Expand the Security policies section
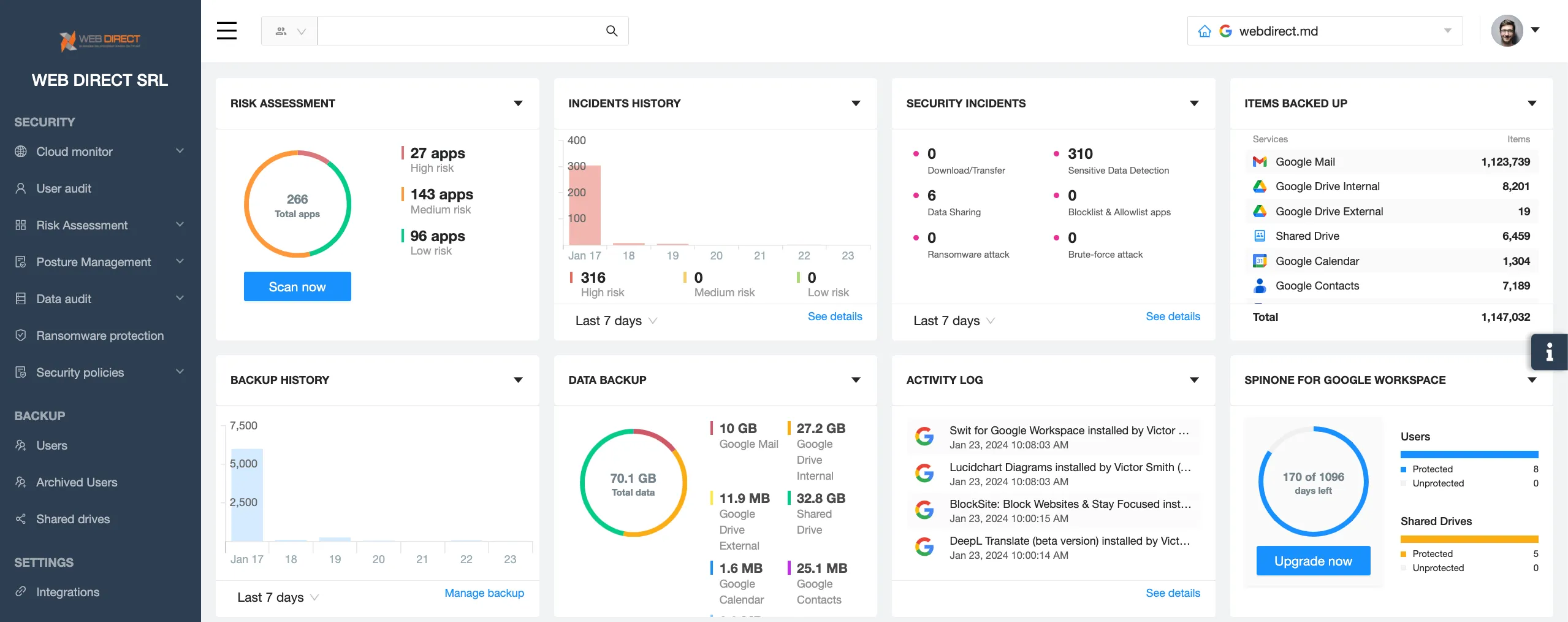 [180, 372]
